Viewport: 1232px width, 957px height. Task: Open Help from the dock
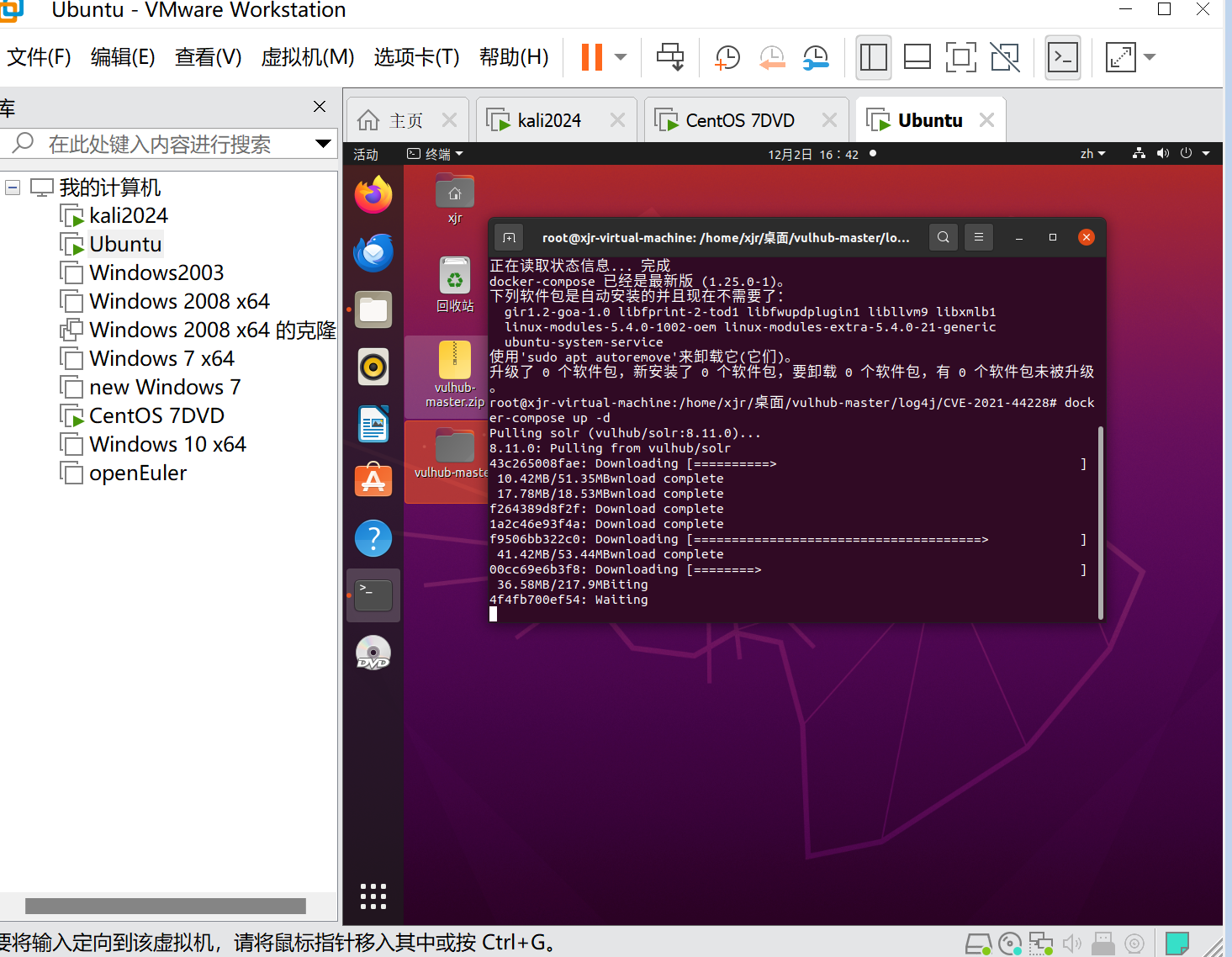tap(373, 538)
